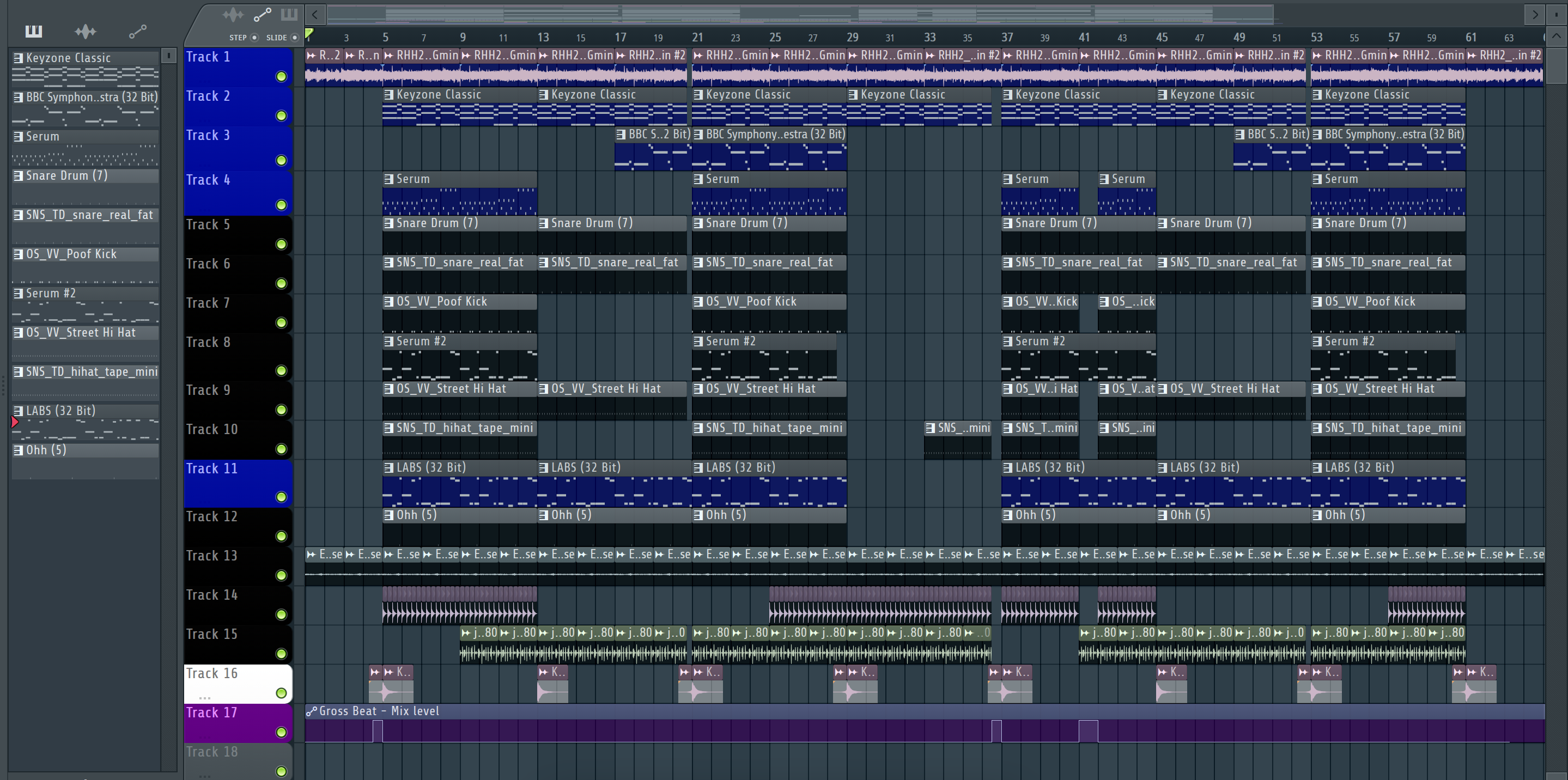Screen dimensions: 1568x780
Task: Open clip menu of first LABS (32 Bit) clip, Track 11
Action: 389,468
